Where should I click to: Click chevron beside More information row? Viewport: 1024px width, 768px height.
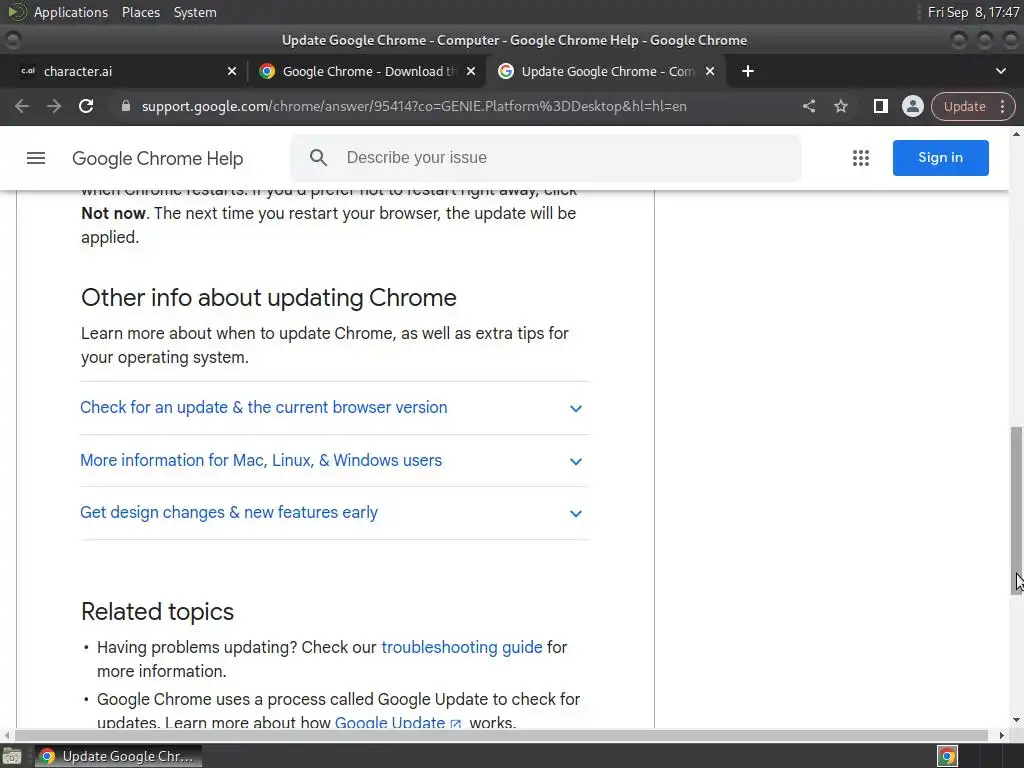575,462
